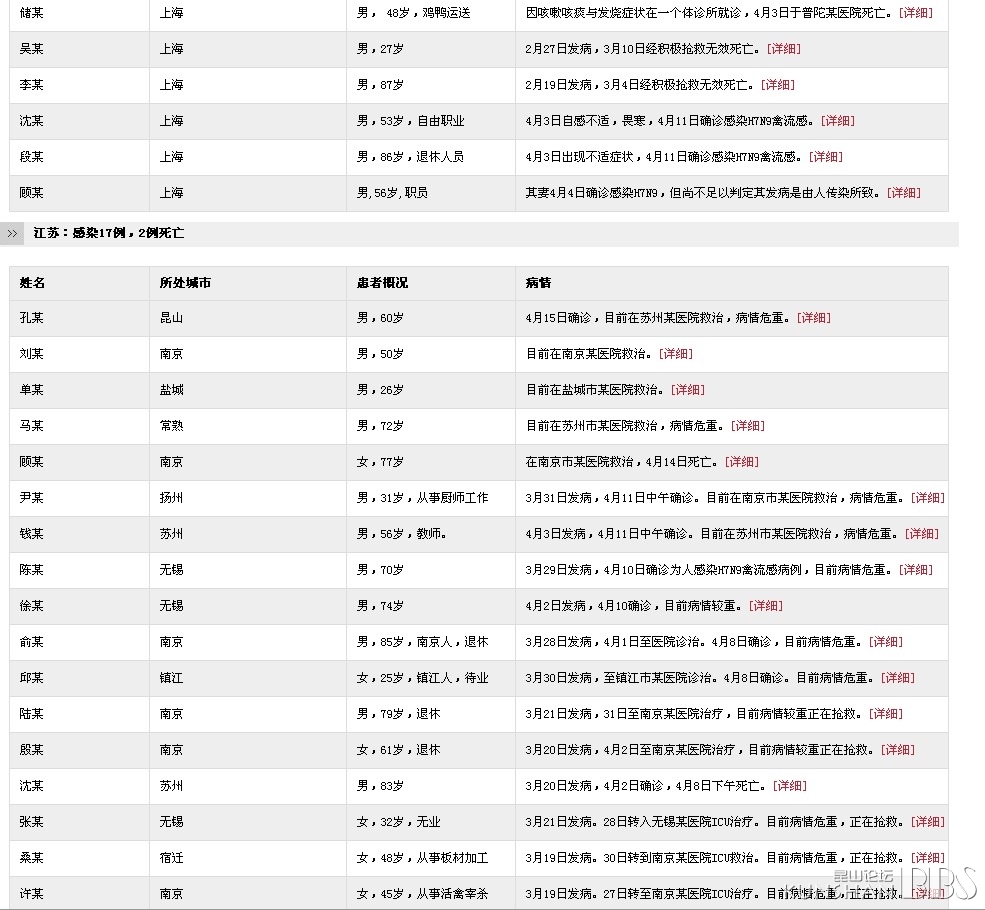
Task: Open 详细 link for 刘某, 南京
Action: 675,354
